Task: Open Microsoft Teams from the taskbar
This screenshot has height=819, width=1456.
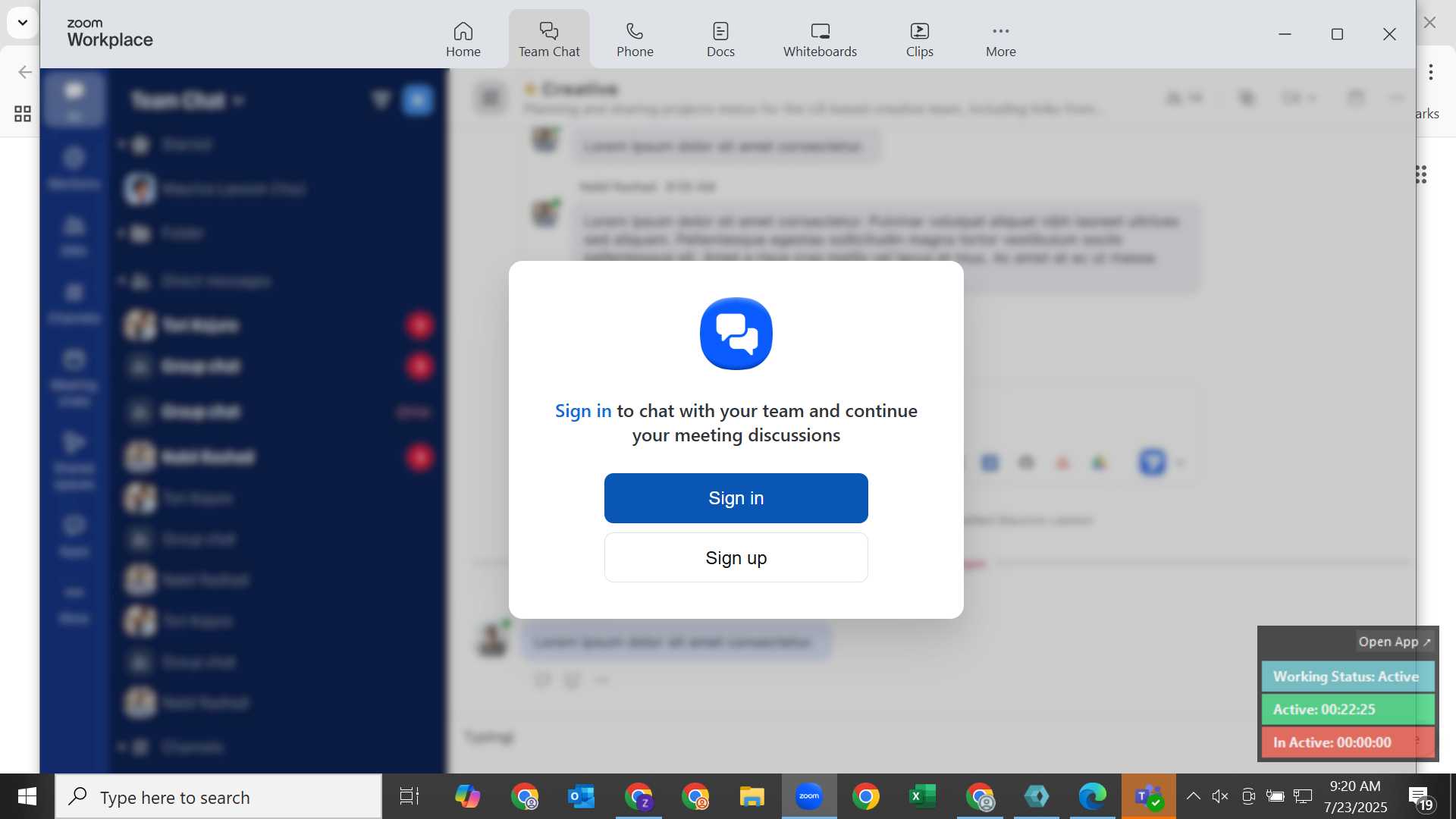Action: (1149, 796)
